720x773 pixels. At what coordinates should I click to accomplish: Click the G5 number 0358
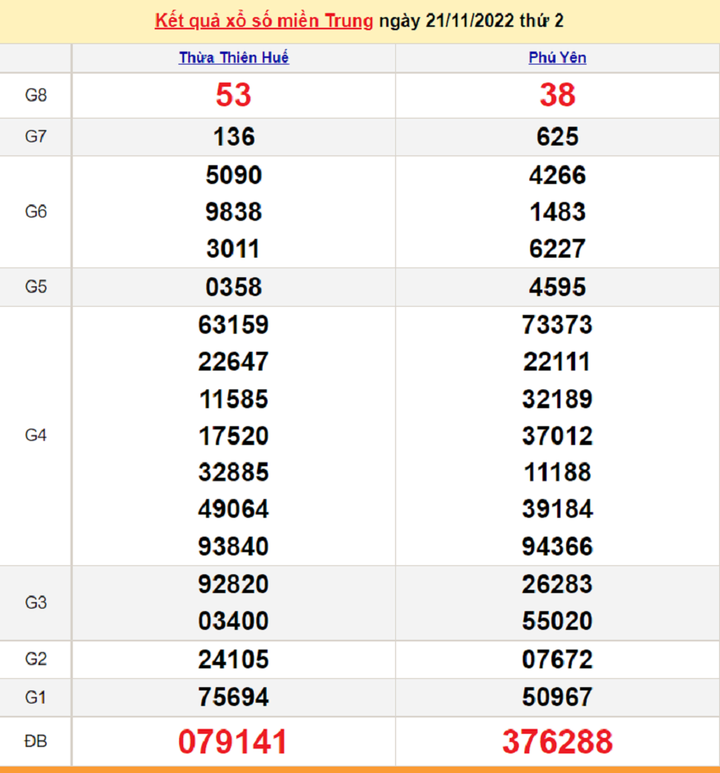coord(234,288)
